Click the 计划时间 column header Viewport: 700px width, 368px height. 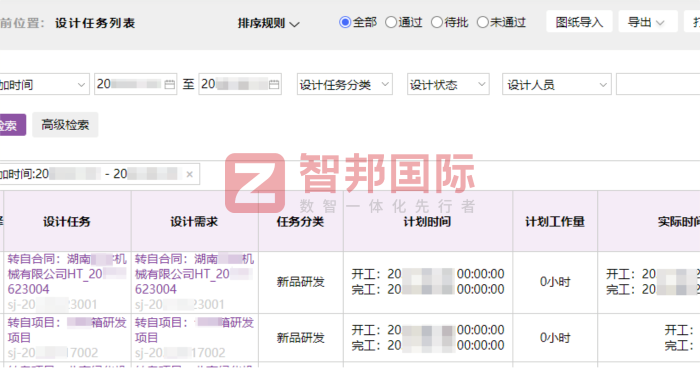[428, 222]
